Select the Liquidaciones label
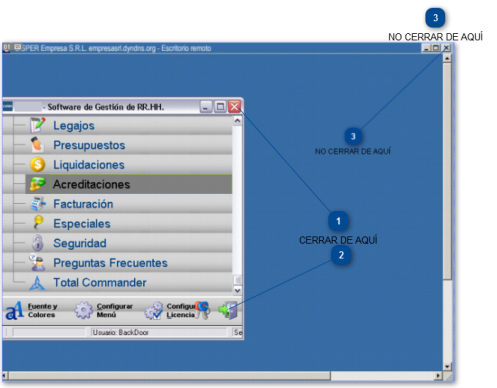Viewport: 497px width, 388px height. tap(89, 165)
